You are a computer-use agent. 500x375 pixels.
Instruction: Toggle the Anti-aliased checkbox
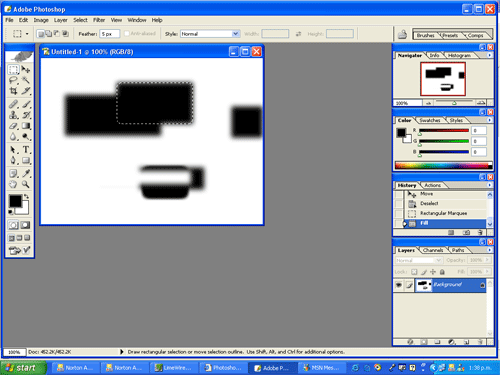127,34
